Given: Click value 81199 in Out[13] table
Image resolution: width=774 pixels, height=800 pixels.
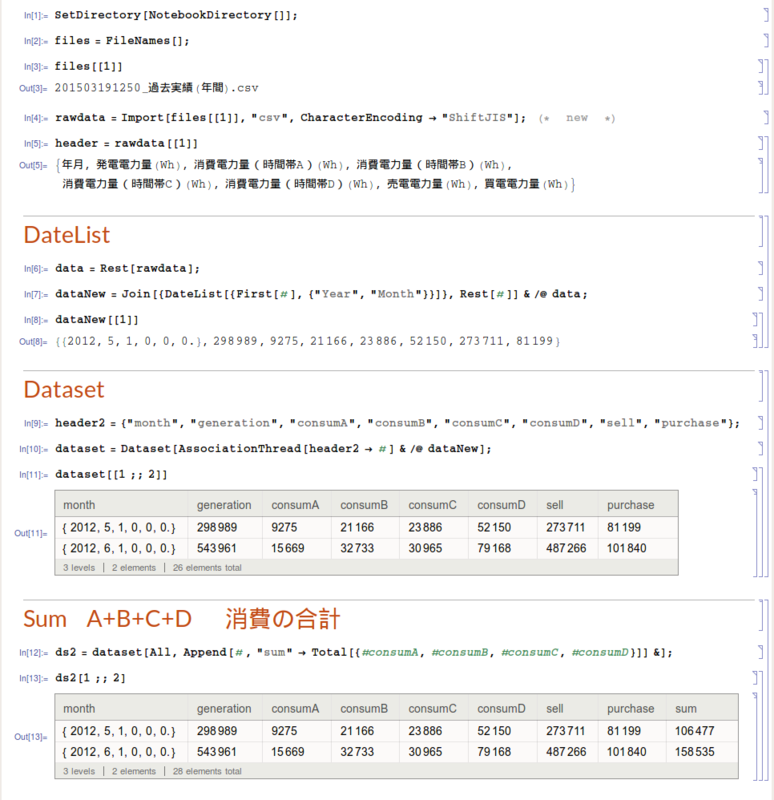Looking at the screenshot, I should pos(623,731).
